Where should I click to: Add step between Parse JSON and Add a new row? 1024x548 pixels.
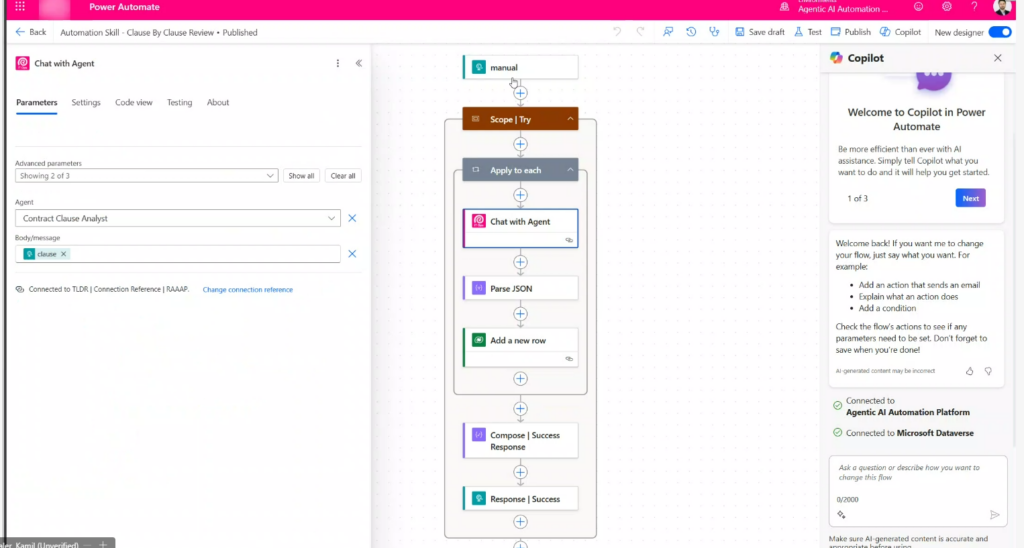click(520, 314)
